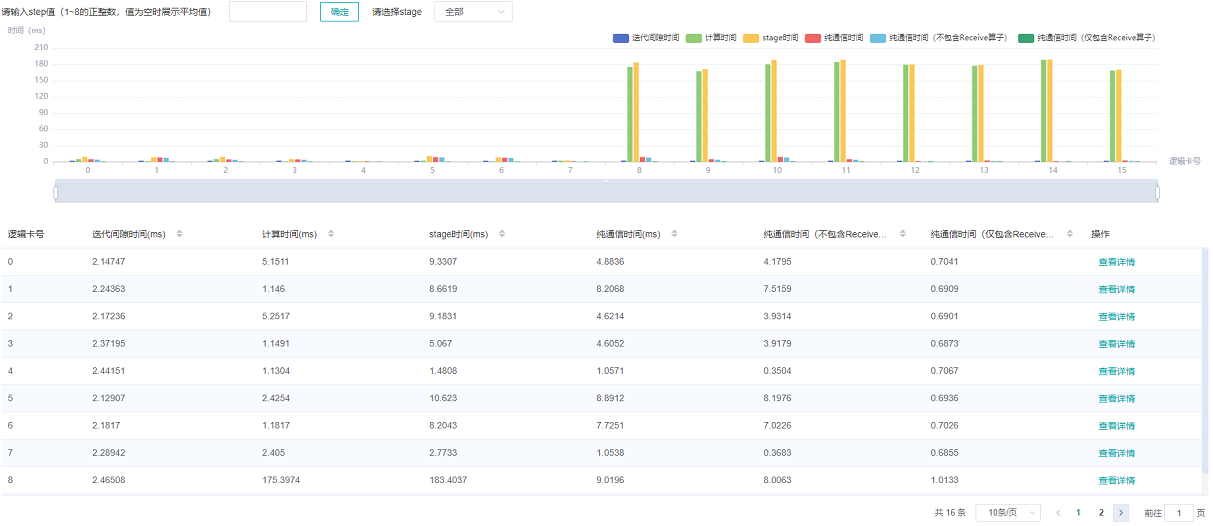Hide 计算时间 series via chart legend

click(711, 38)
